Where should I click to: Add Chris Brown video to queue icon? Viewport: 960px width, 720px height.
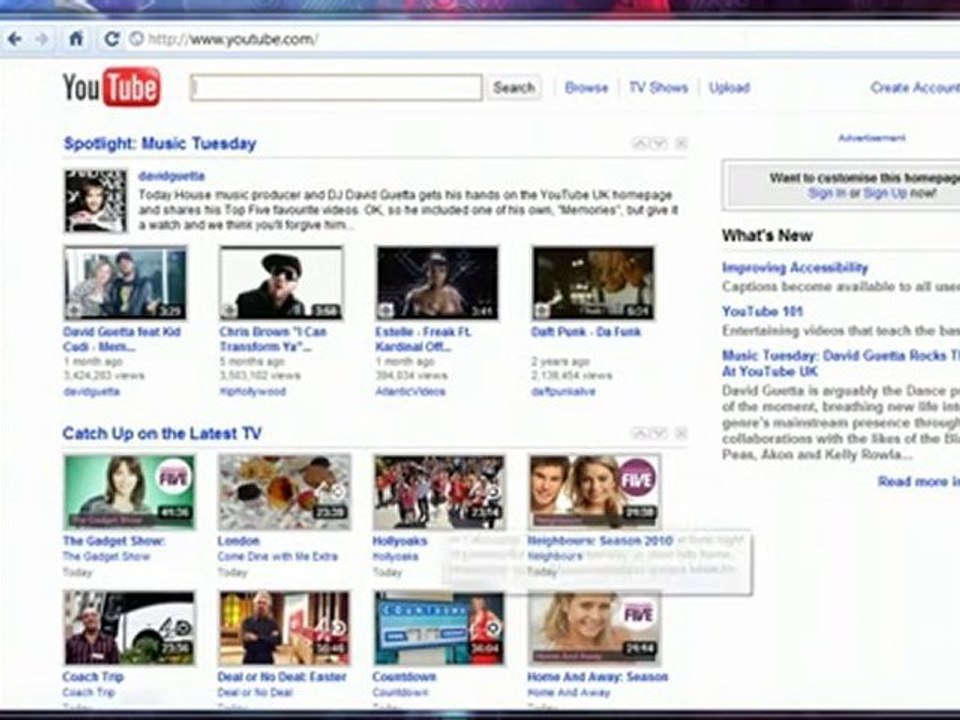230,311
